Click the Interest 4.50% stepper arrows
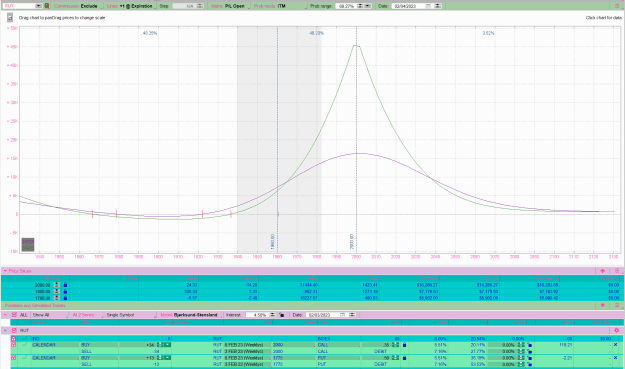Viewport: 625px width, 369px height. click(x=272, y=315)
